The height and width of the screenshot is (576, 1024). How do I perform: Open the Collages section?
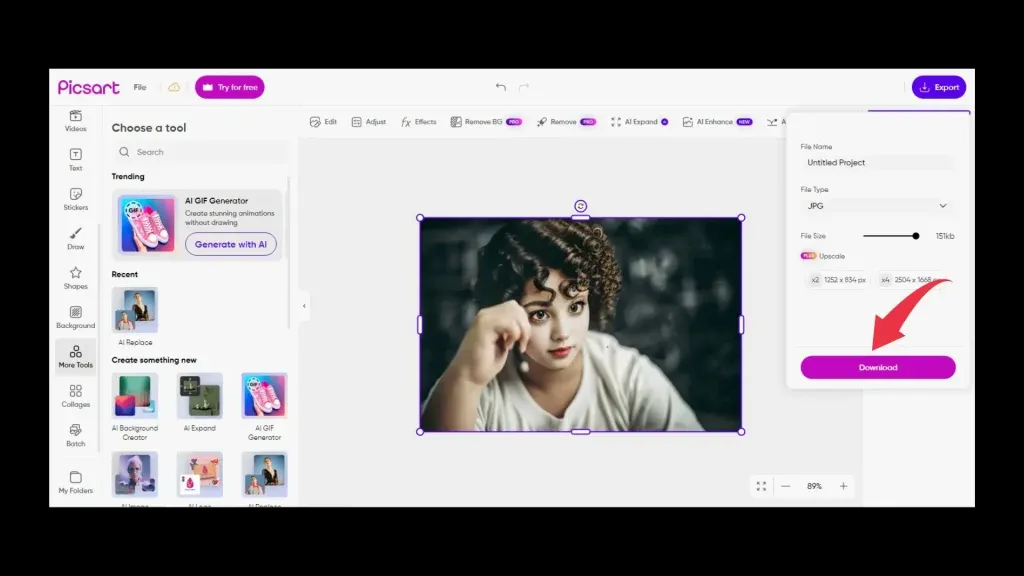[x=76, y=396]
